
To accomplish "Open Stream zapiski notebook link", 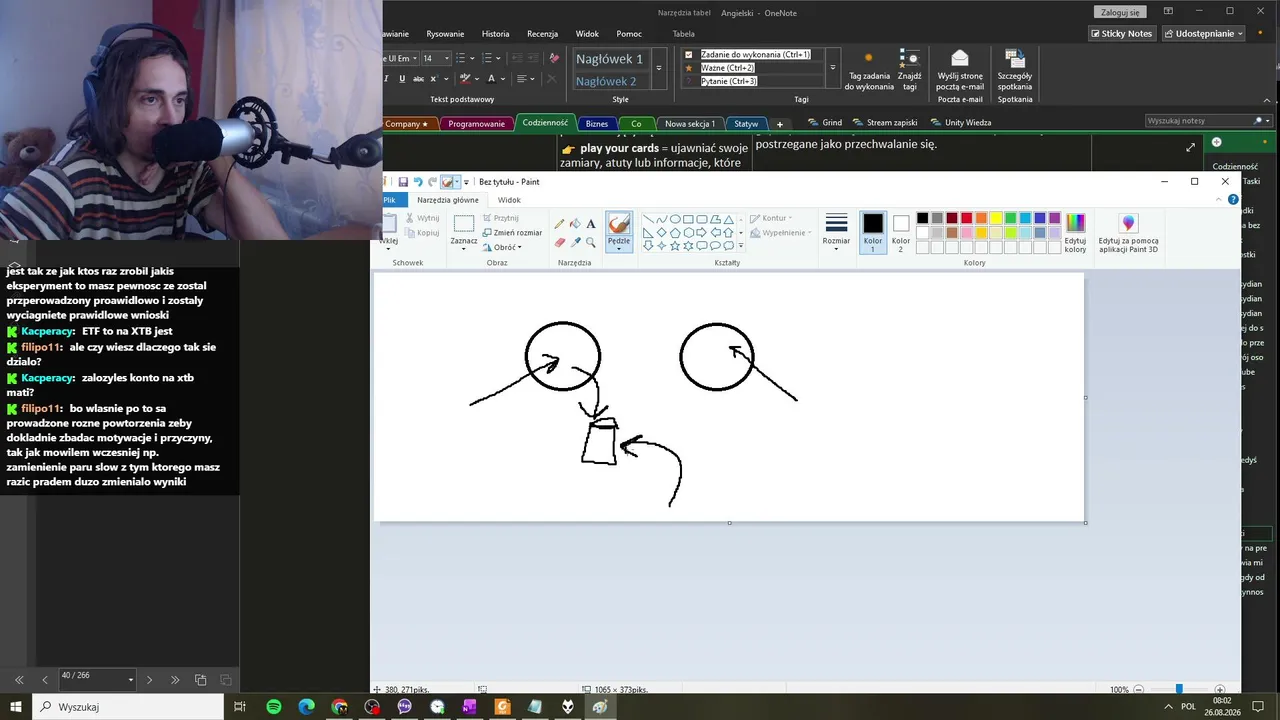I will (x=884, y=123).
